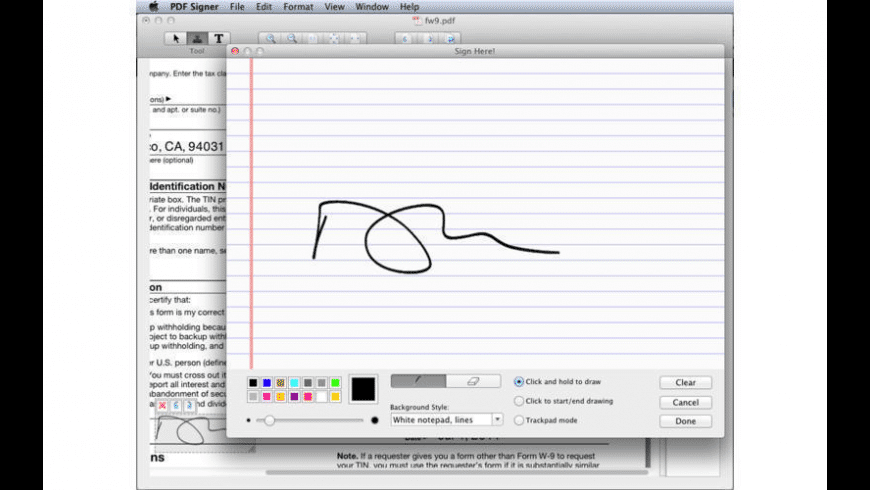Open the Format menu
Screen dimensions: 870x490
tap(298, 7)
